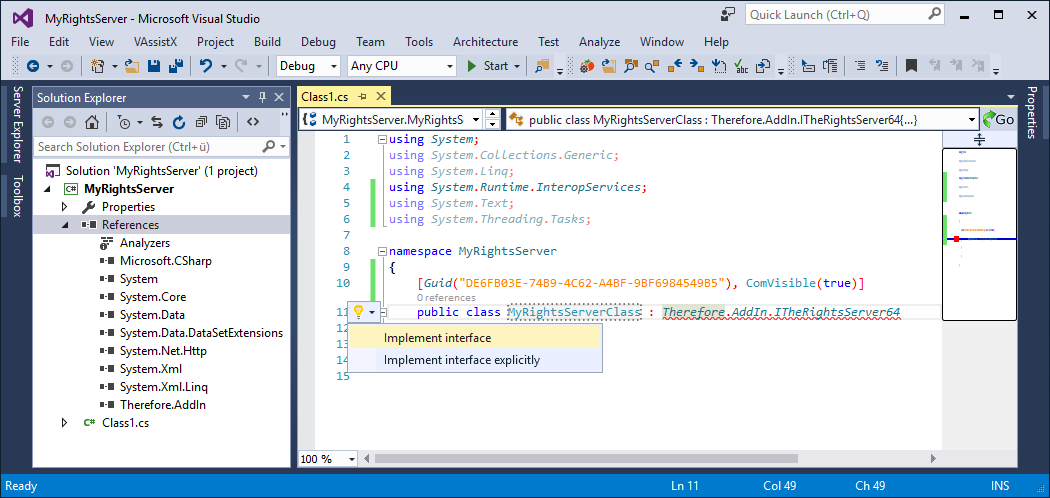This screenshot has height=498, width=1050.
Task: Open the Pending Changes Filter clock icon
Action: 124,122
